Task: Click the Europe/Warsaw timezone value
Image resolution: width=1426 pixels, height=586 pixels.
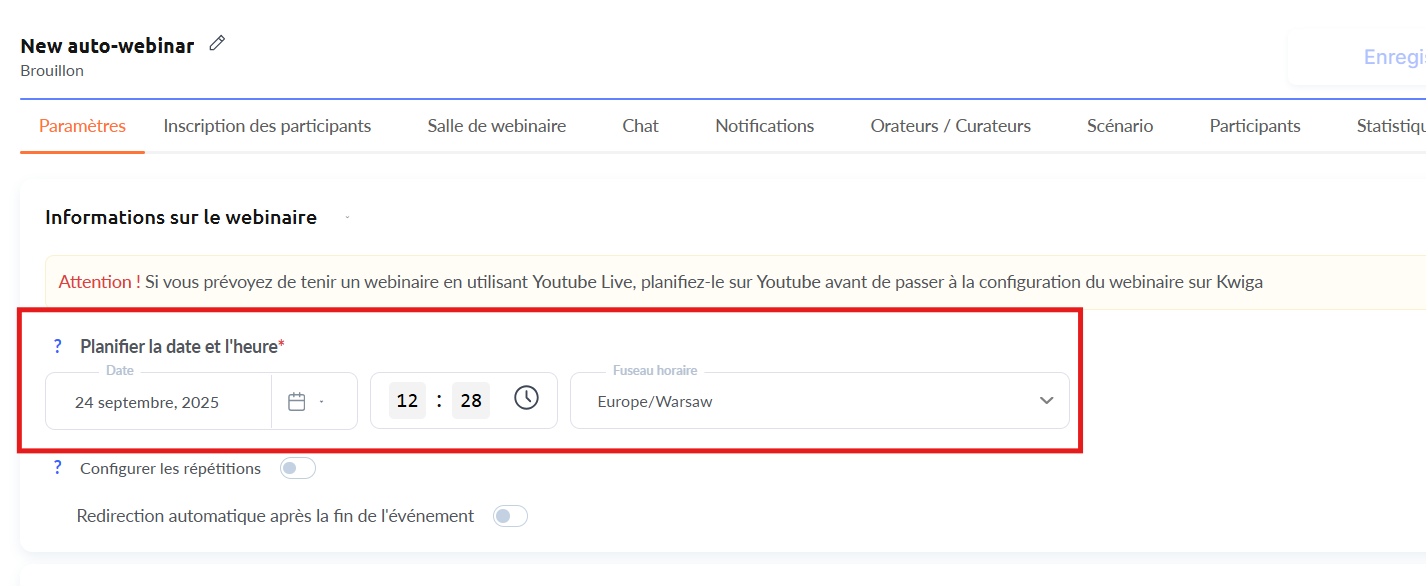Action: pos(655,402)
